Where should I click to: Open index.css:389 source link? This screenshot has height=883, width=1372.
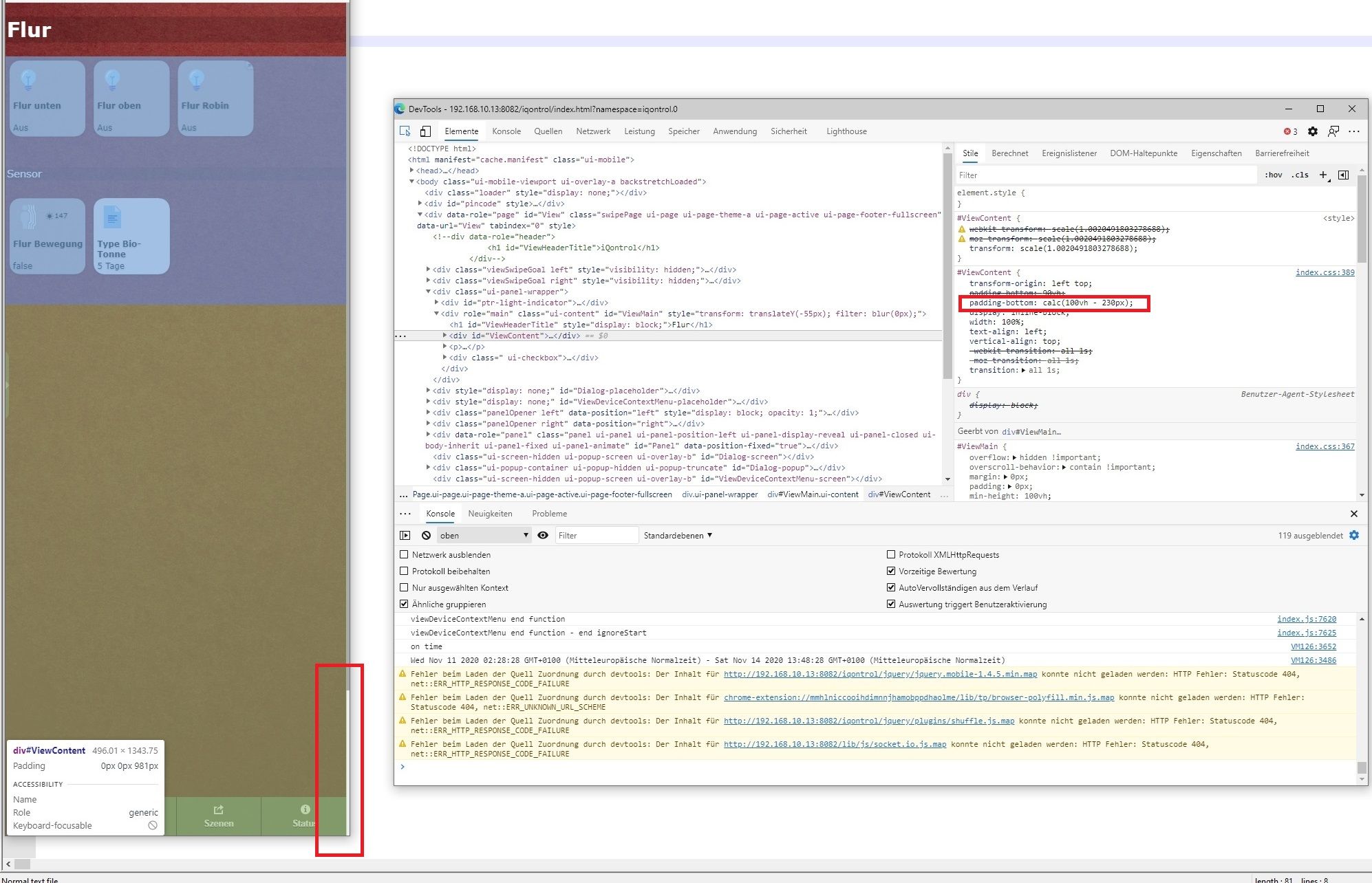[1325, 272]
